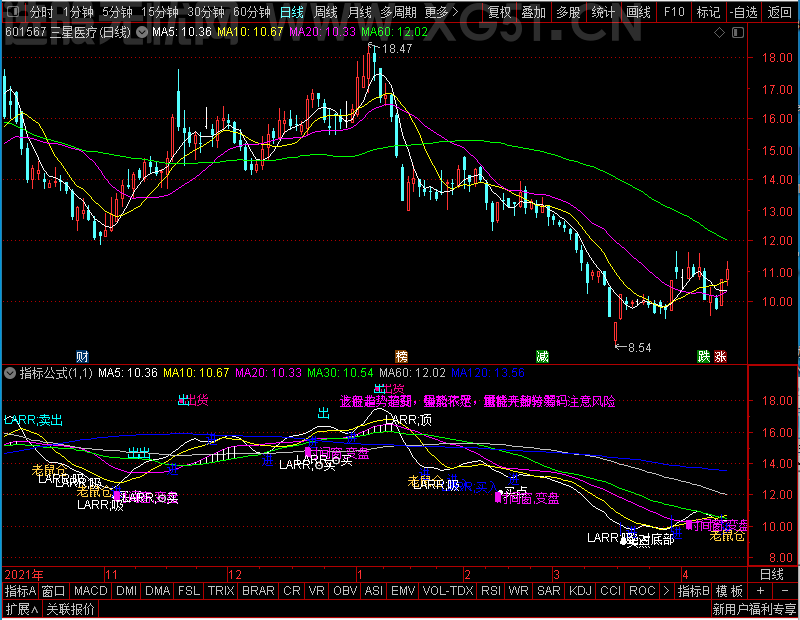800x620 pixels.
Task: Click the 财 marker on the chart timeline
Action: (x=82, y=356)
